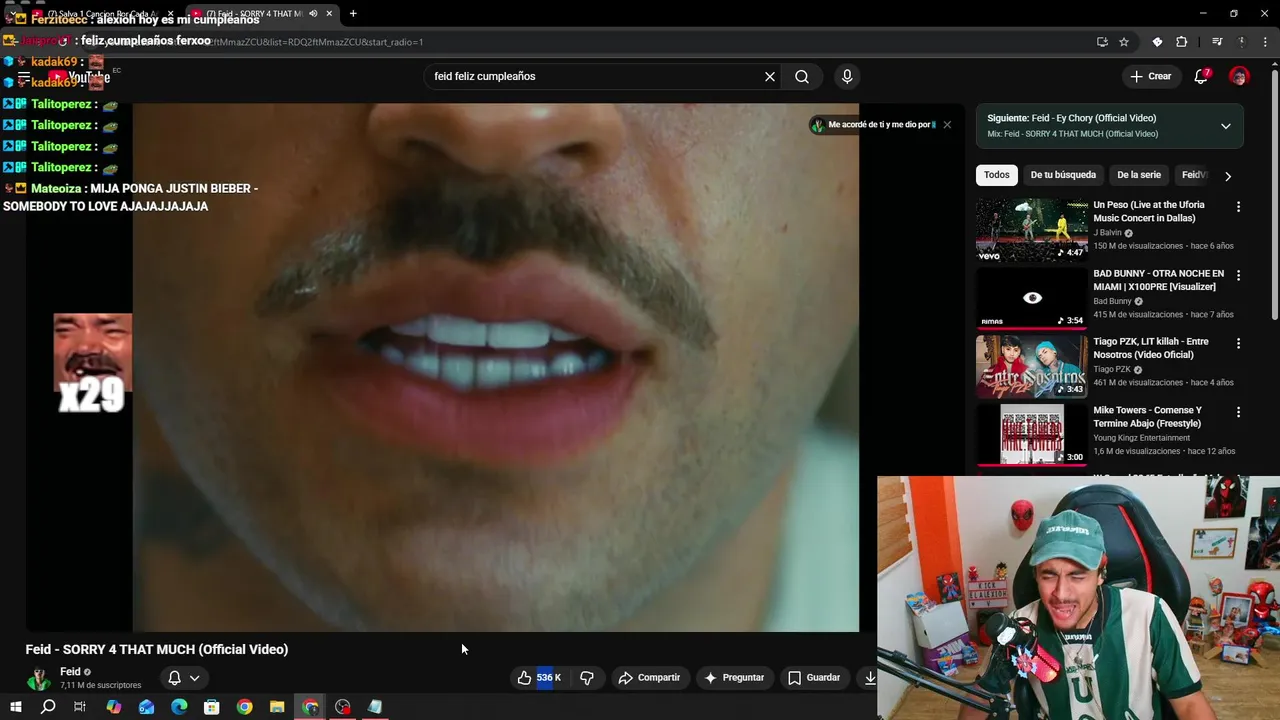Open the YouTube notifications bell
The image size is (1280, 720).
click(1202, 76)
